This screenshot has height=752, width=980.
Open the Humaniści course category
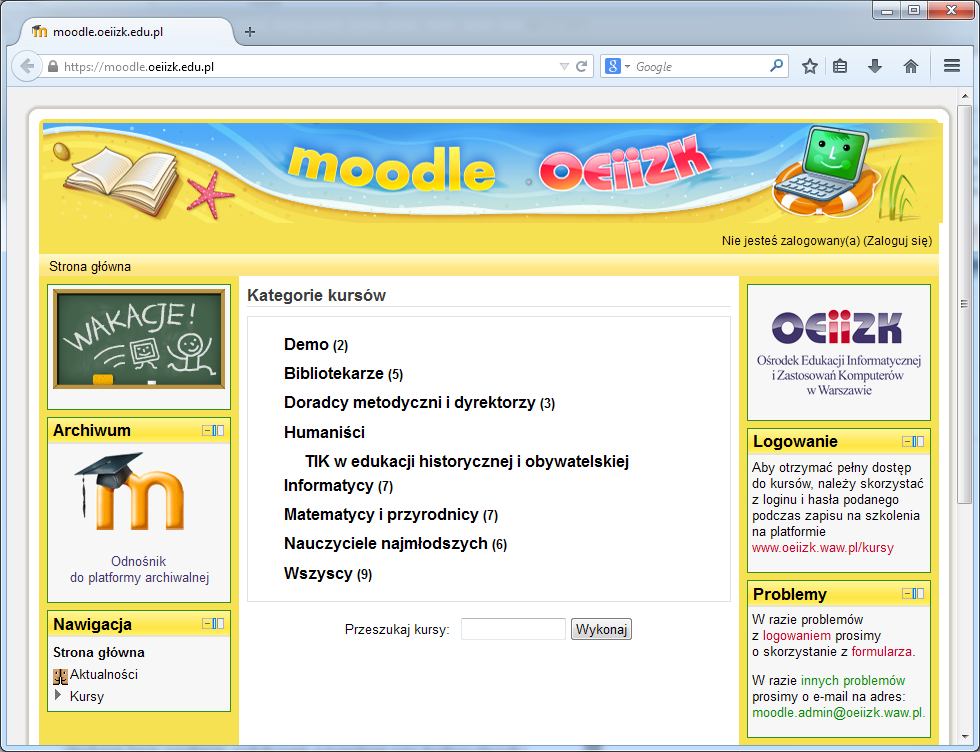tap(324, 433)
